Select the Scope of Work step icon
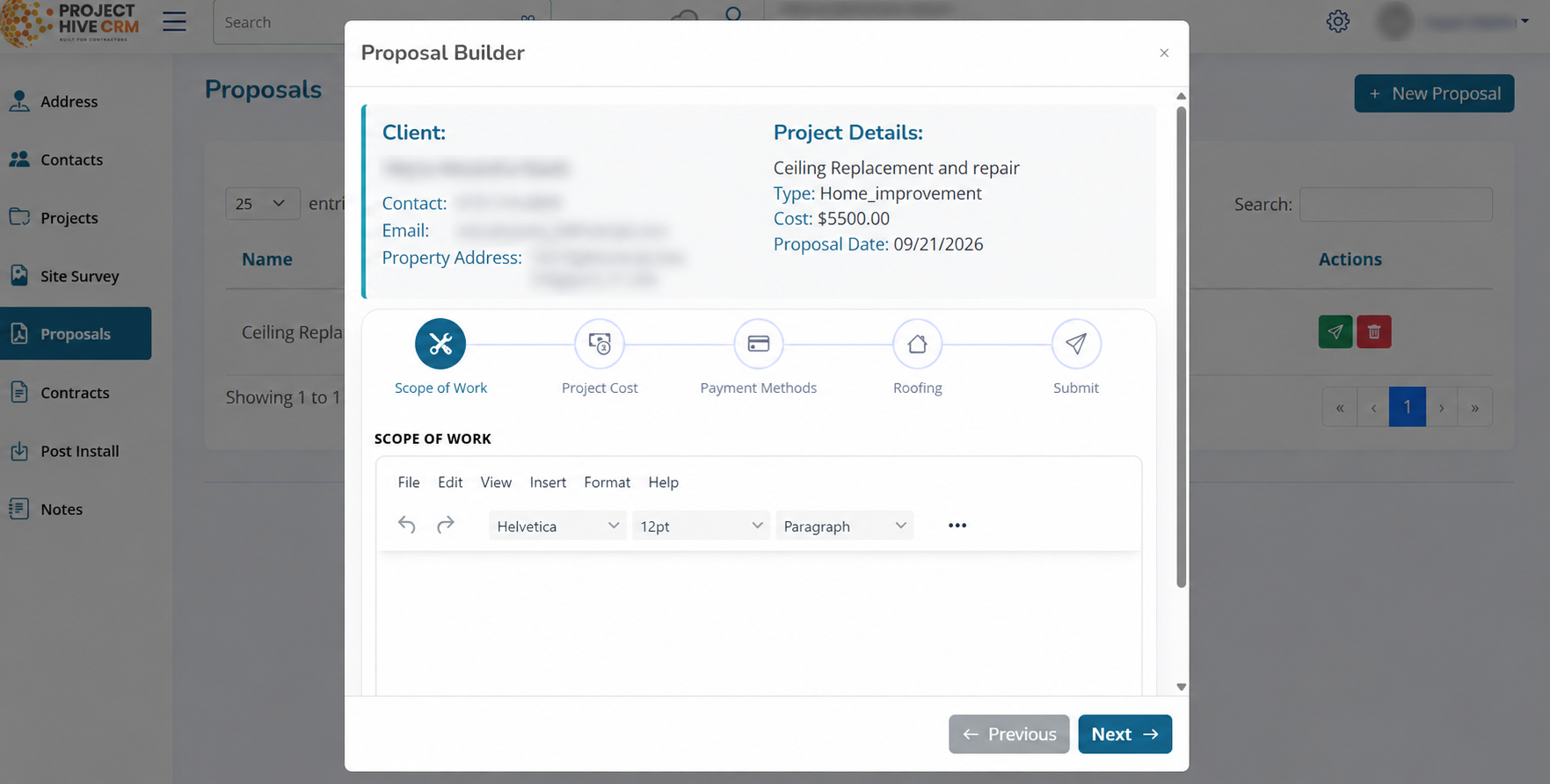Image resolution: width=1550 pixels, height=784 pixels. tap(440, 344)
